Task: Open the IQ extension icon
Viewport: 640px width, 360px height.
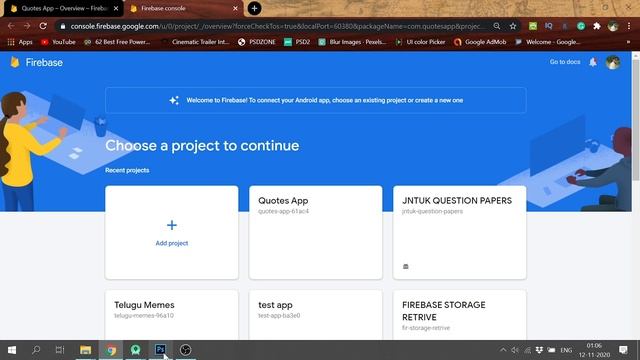Action: tap(549, 26)
